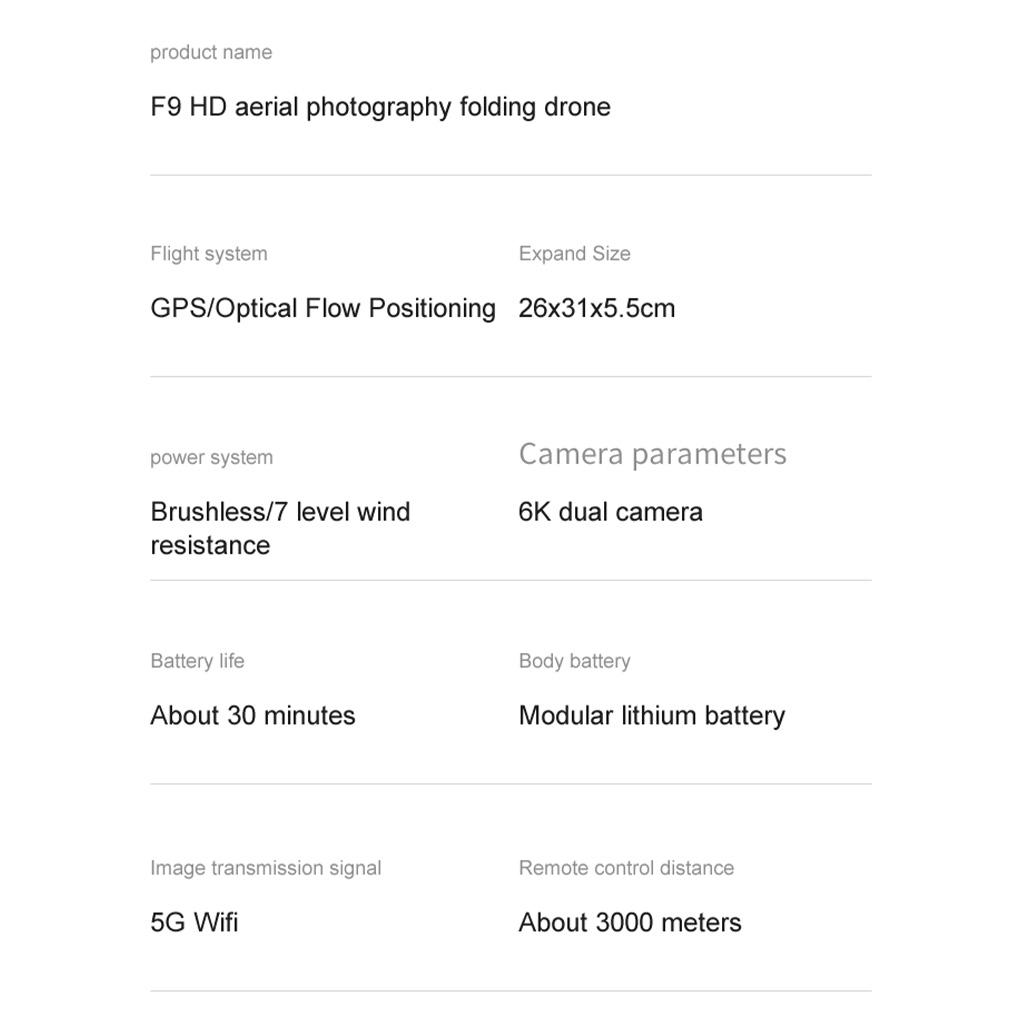Click the "Camera parameters" heading
Image resolution: width=1020 pixels, height=1020 pixels.
click(x=652, y=454)
